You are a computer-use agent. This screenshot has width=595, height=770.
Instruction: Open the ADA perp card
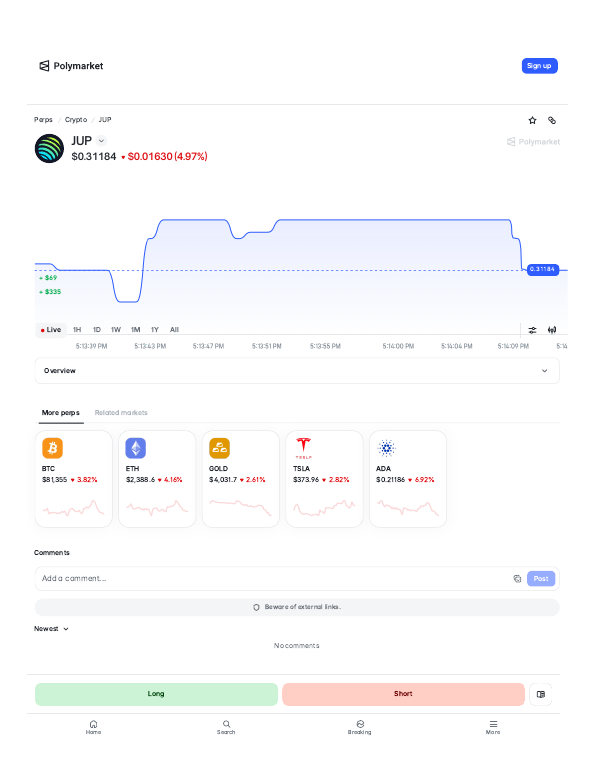tap(408, 479)
